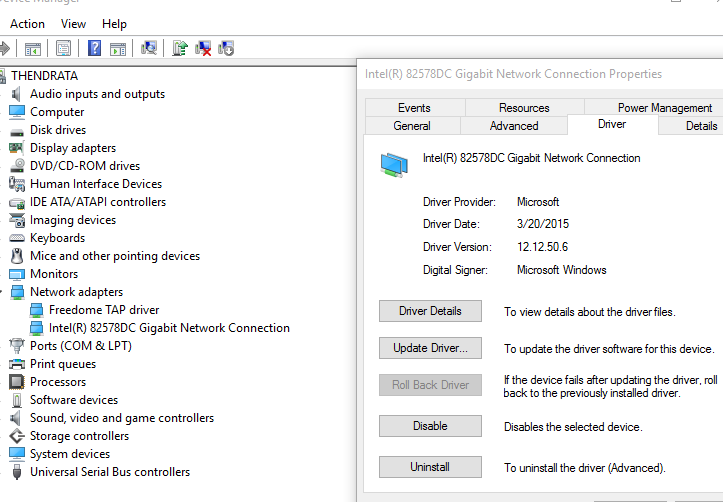Click the Human Interface Devices icon

tap(17, 184)
